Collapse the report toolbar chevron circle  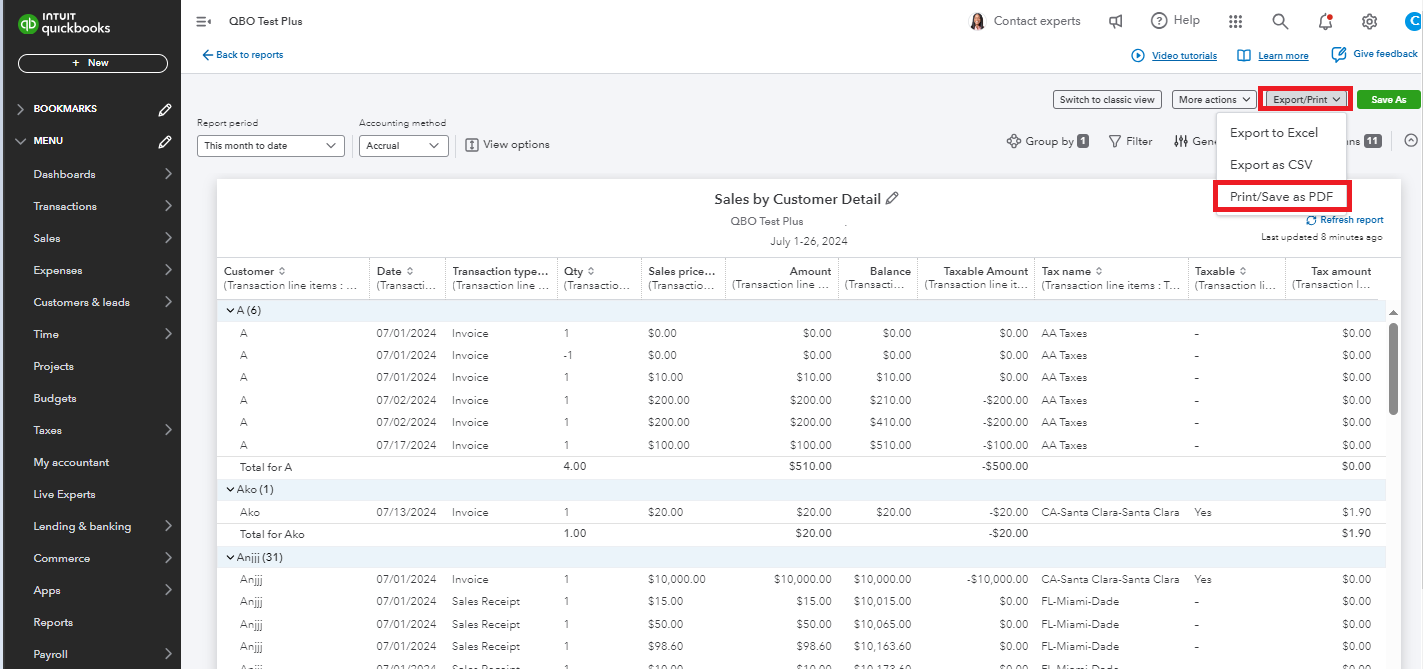tap(1411, 141)
